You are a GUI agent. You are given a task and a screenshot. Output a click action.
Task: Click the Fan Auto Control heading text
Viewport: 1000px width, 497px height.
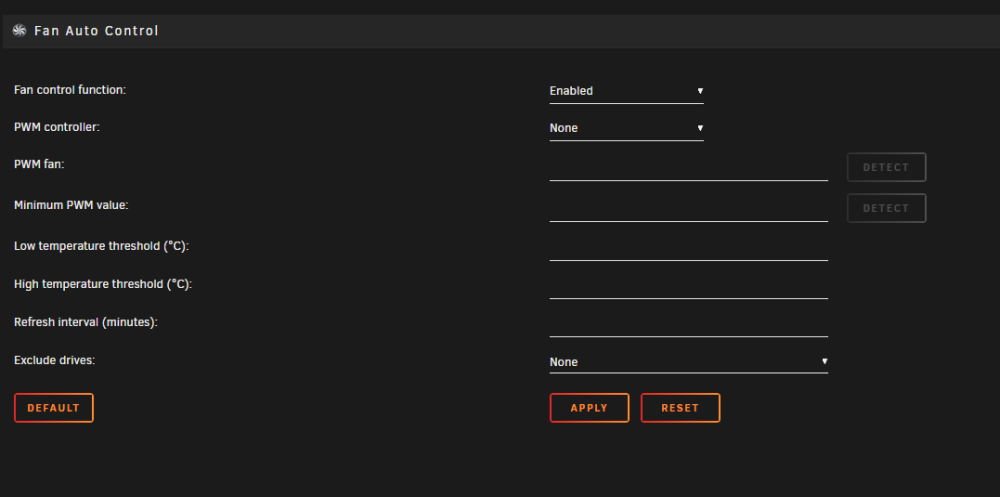(x=96, y=31)
